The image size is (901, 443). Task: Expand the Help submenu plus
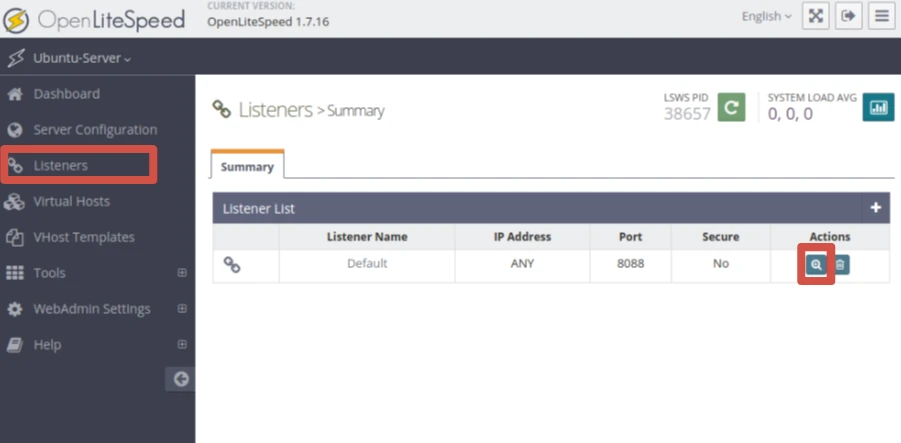[182, 344]
